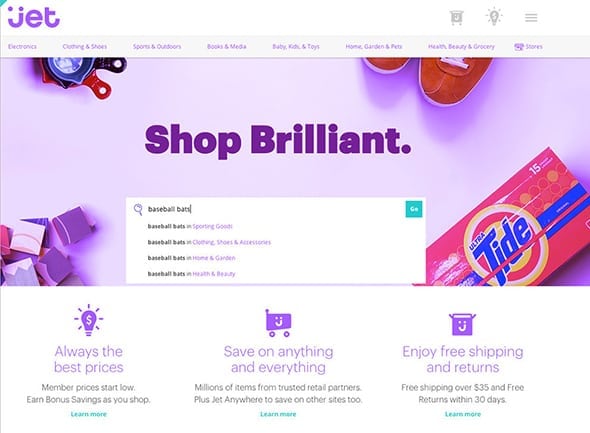Select baseball bats in Sporting Goods suggestion
This screenshot has width=590, height=433.
point(190,226)
